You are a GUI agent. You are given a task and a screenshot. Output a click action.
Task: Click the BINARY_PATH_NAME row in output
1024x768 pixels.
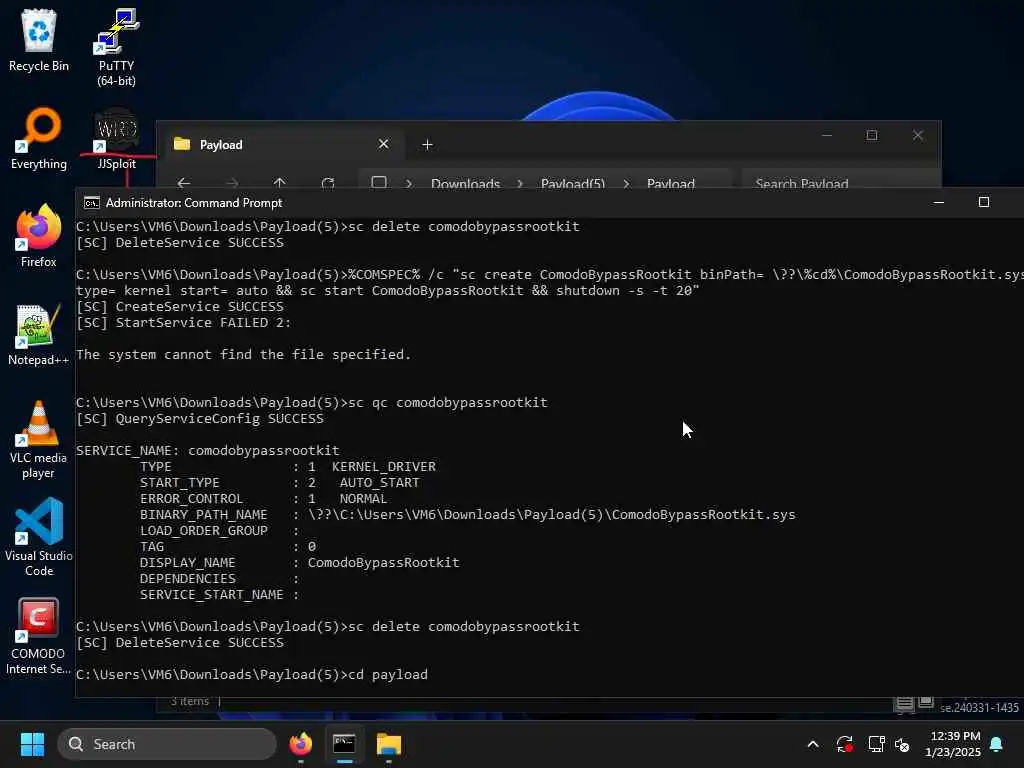click(468, 515)
